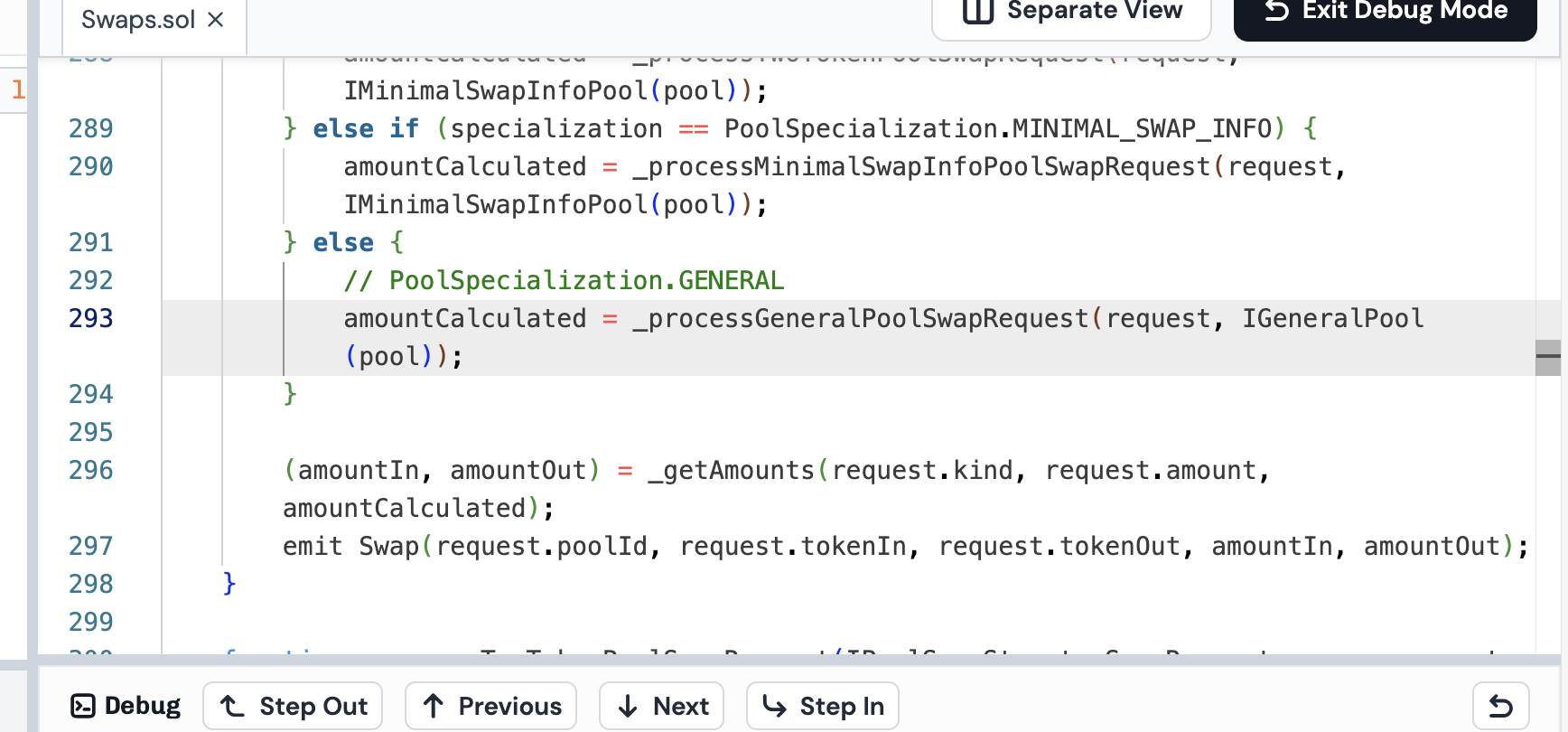The image size is (1568, 732).
Task: Select the Swaps.sol file tab
Action: click(137, 20)
